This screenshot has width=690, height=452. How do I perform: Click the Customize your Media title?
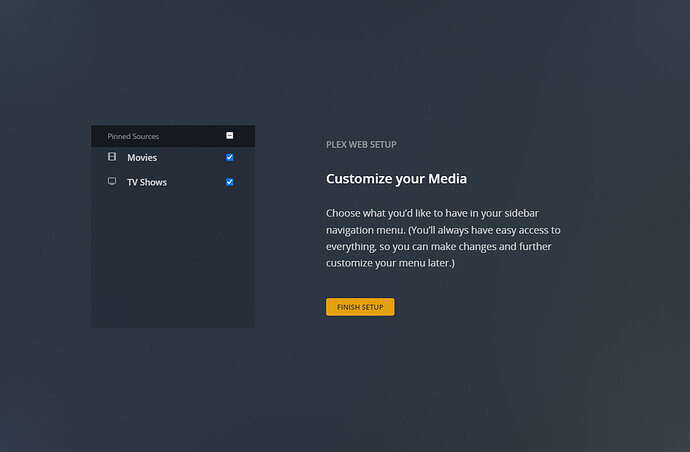396,179
